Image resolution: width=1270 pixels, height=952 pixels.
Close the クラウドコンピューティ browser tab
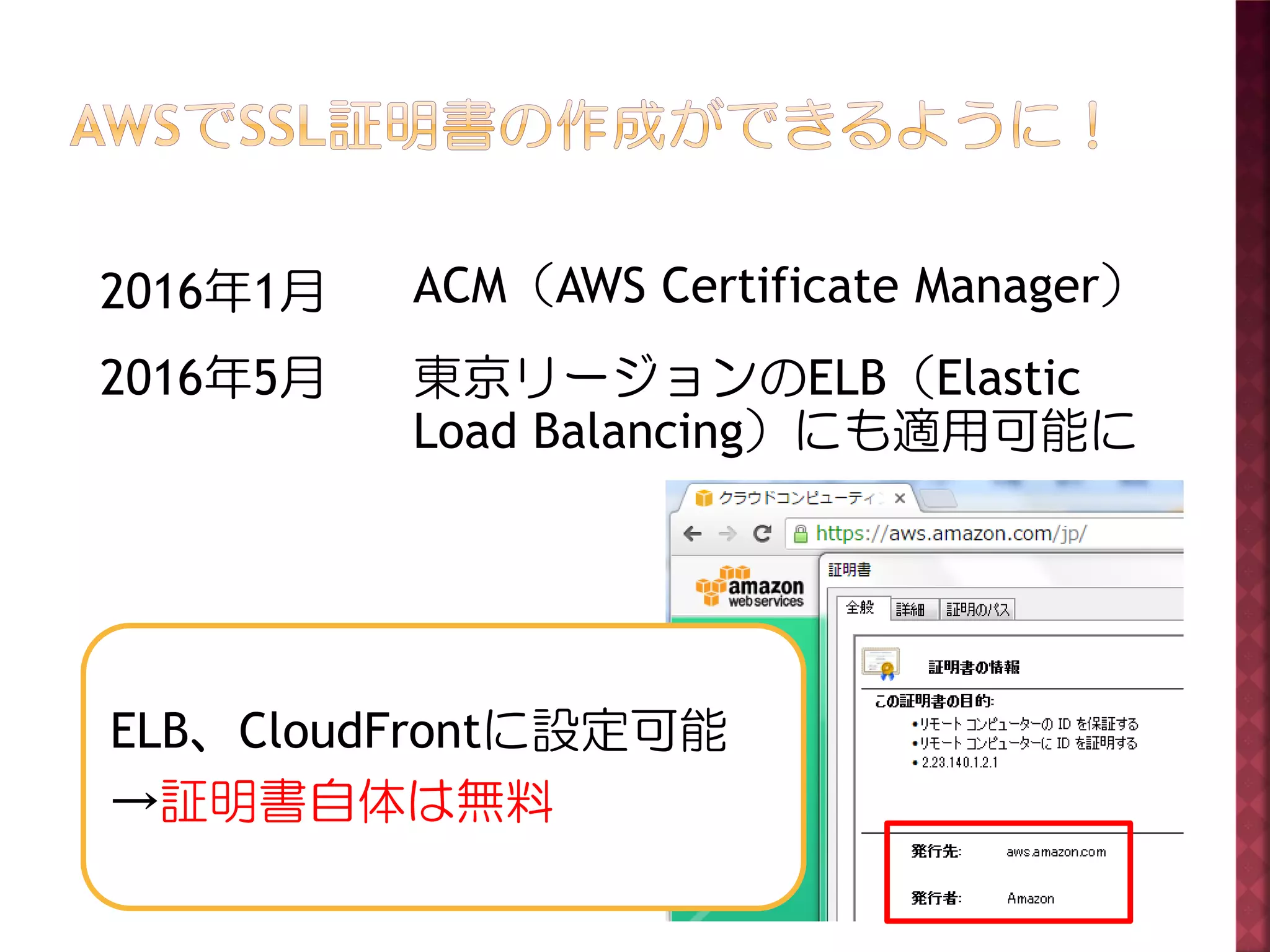pos(900,498)
